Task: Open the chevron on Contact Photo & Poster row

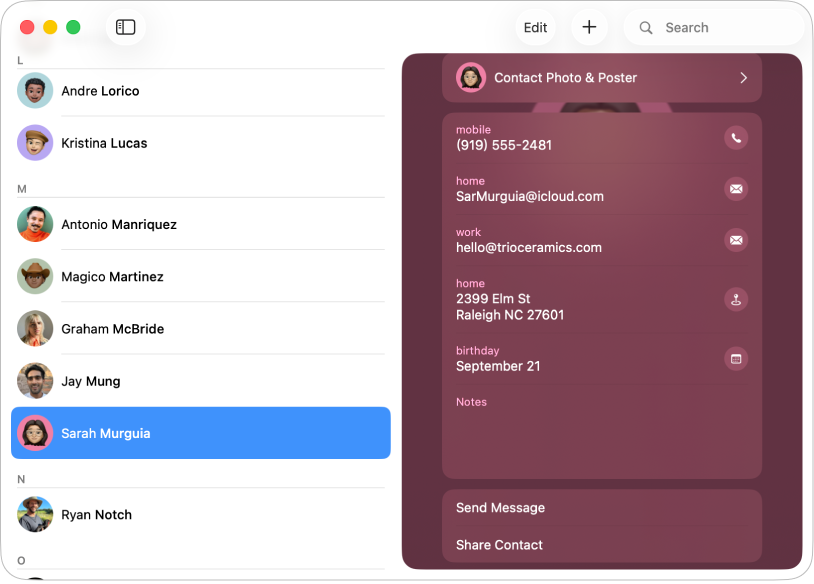Action: [x=743, y=77]
